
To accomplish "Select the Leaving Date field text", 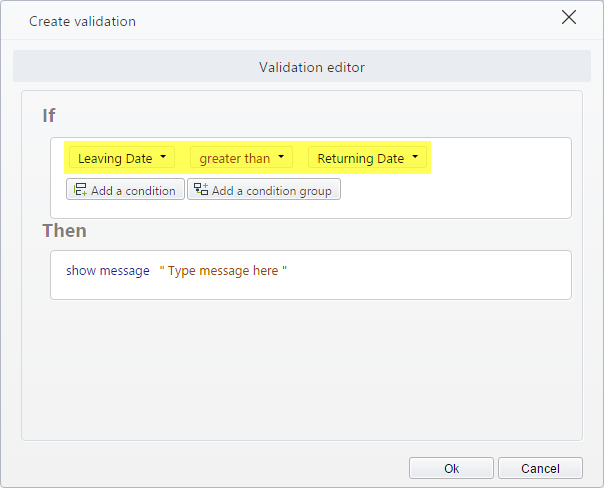I will click(x=115, y=158).
